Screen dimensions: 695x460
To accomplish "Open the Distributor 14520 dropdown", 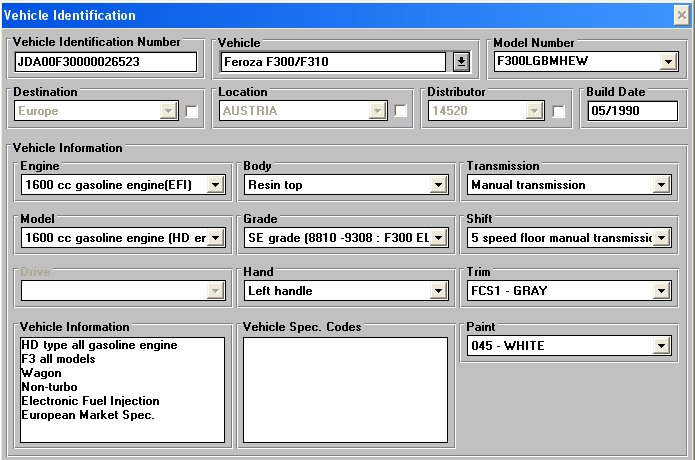I will [535, 111].
